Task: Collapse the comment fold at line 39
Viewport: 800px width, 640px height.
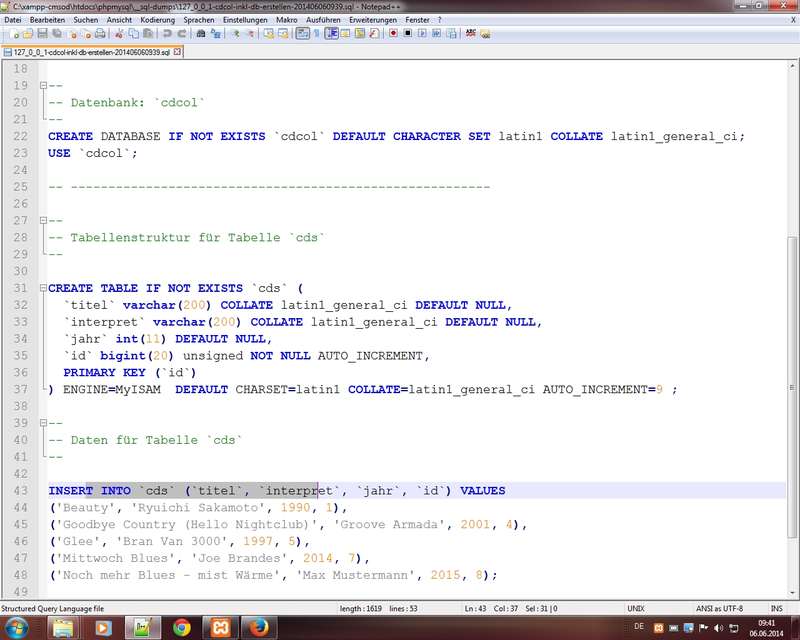Action: pos(42,423)
